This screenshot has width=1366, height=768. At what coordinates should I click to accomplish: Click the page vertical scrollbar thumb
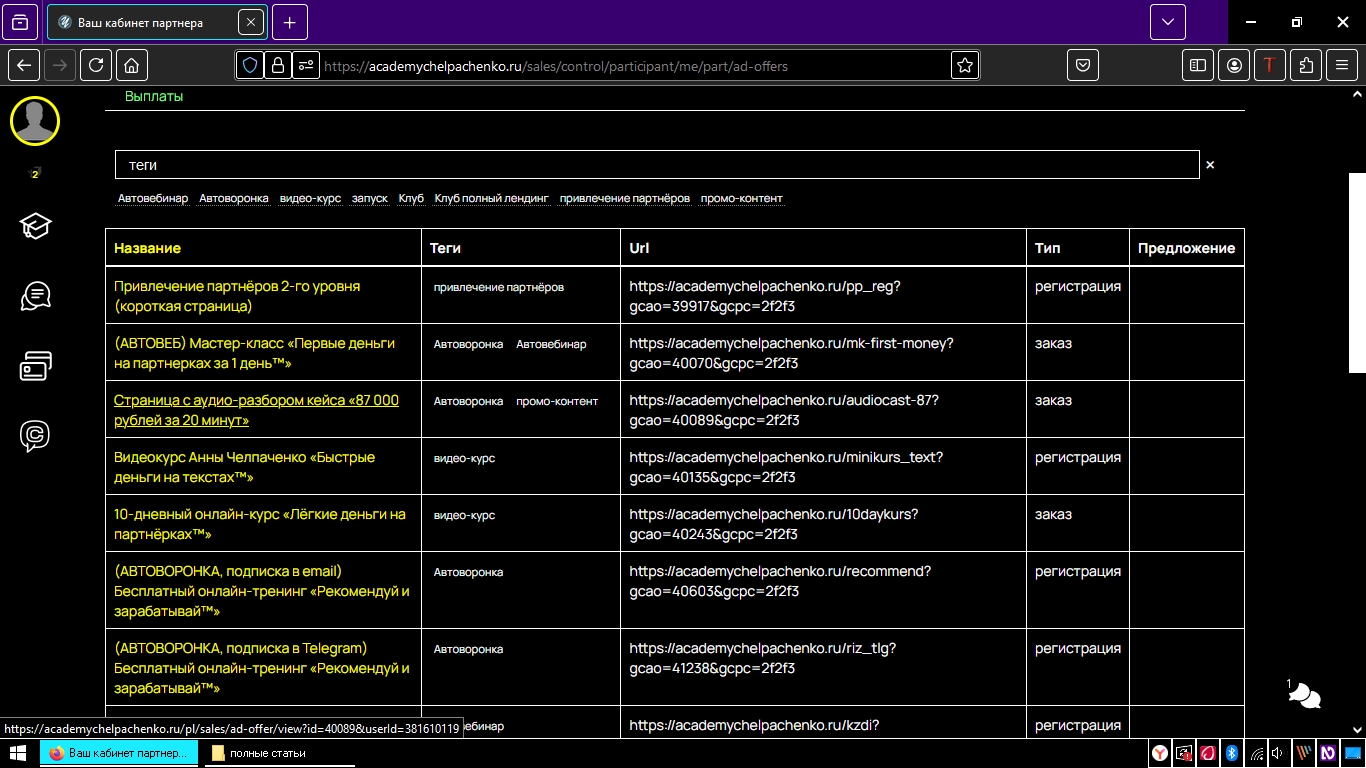tap(1357, 272)
